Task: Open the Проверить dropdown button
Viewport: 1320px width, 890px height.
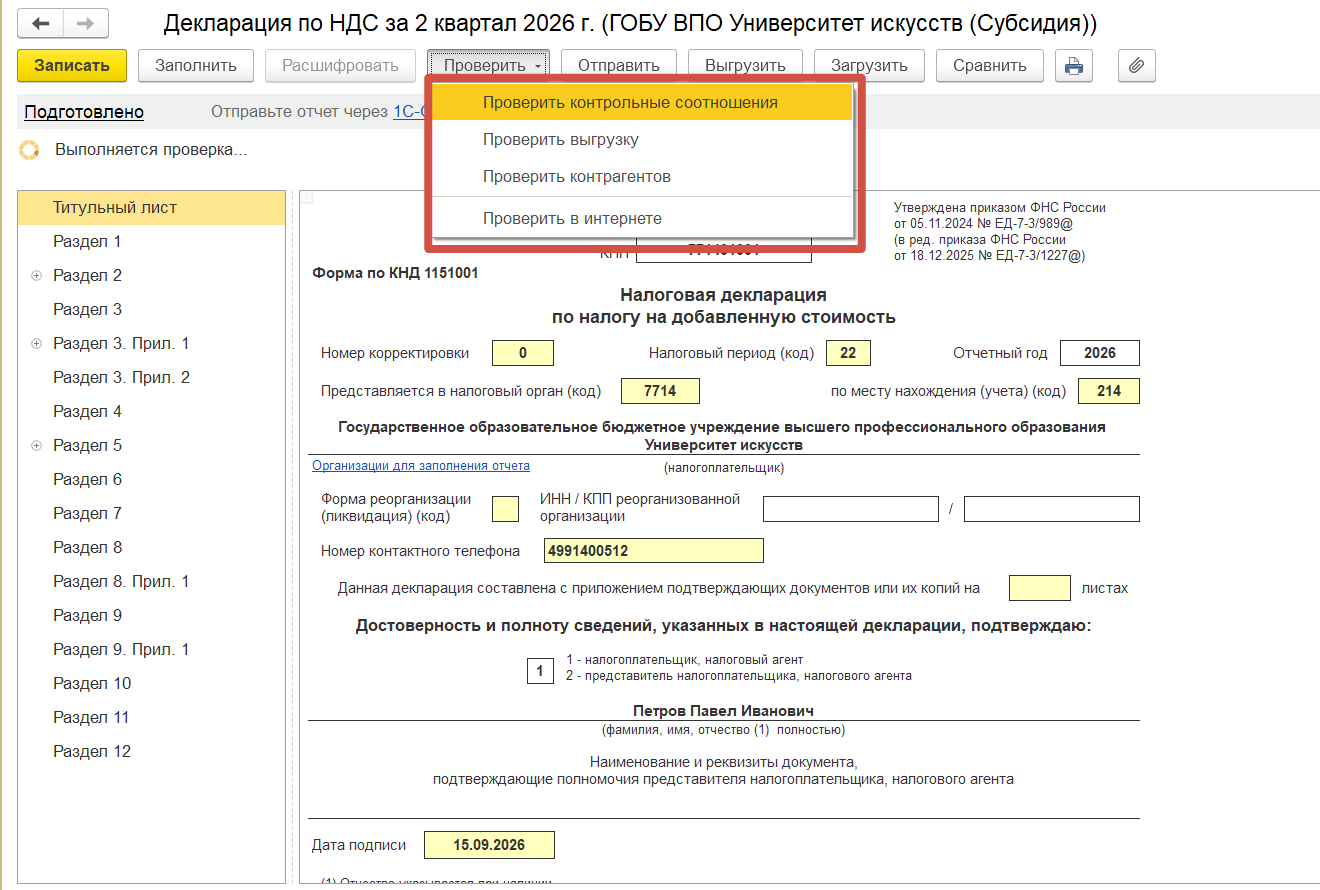Action: (488, 66)
